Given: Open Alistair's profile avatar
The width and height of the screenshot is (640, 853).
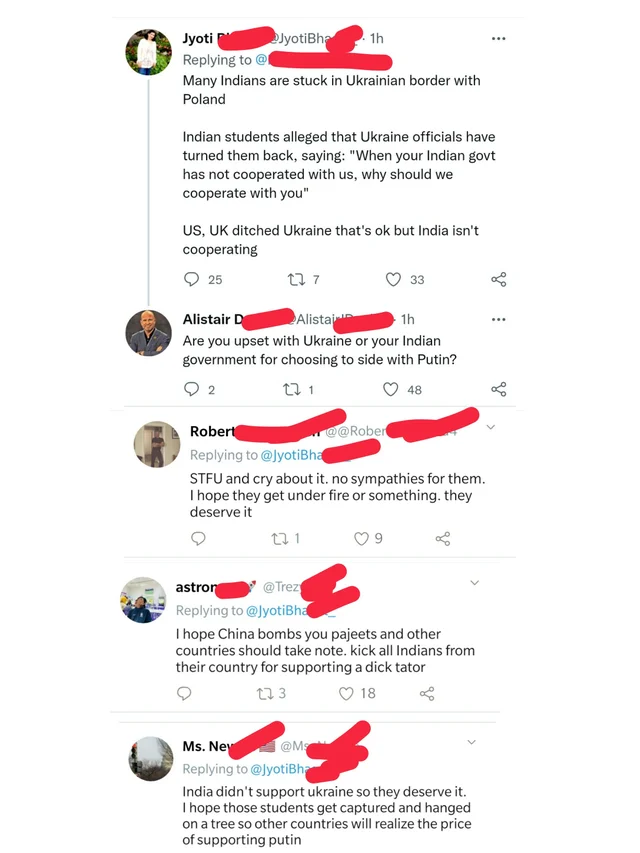Looking at the screenshot, I should click(148, 332).
